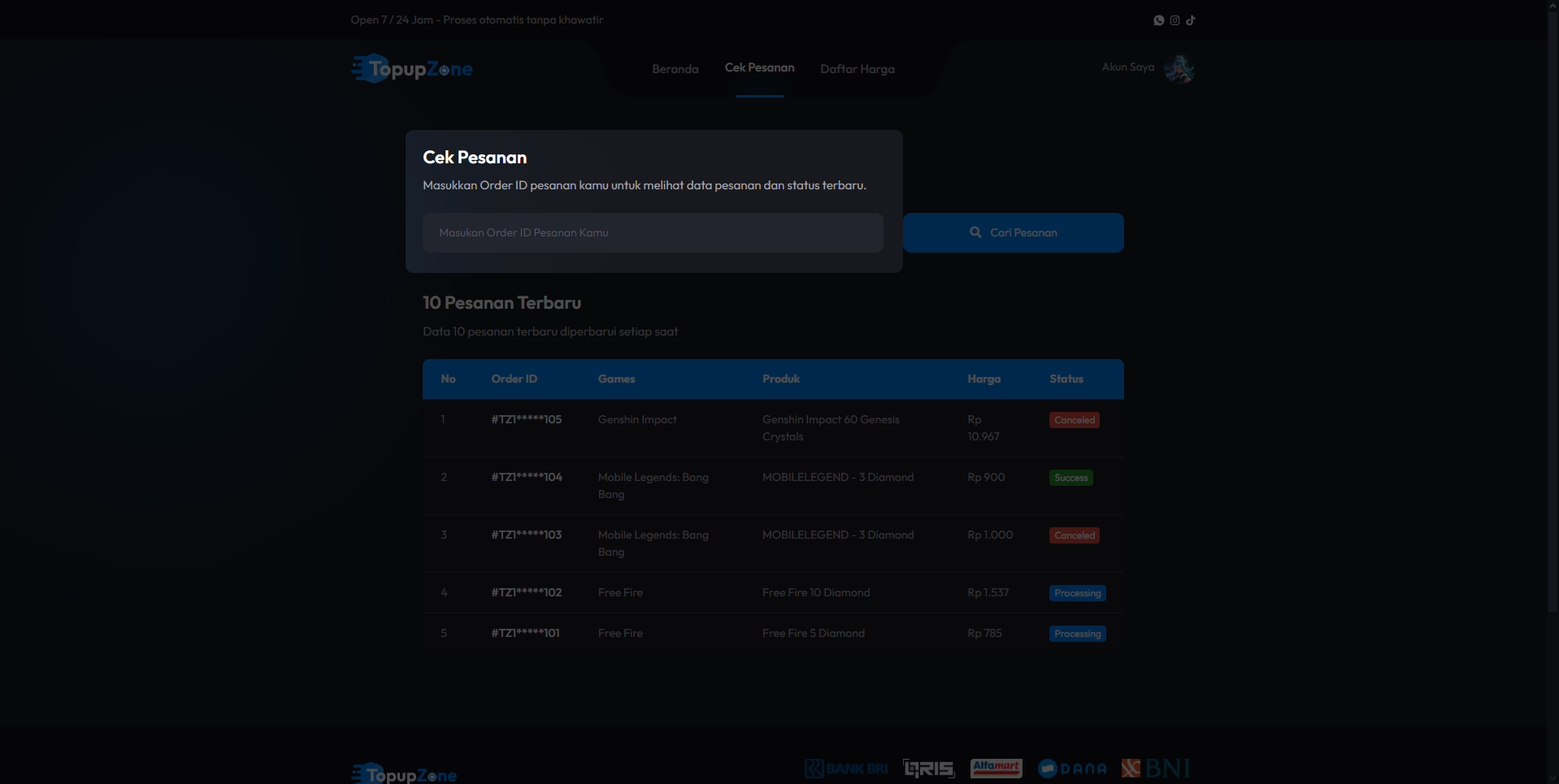Click the Order ID column header
This screenshot has height=784, width=1559.
tap(515, 379)
